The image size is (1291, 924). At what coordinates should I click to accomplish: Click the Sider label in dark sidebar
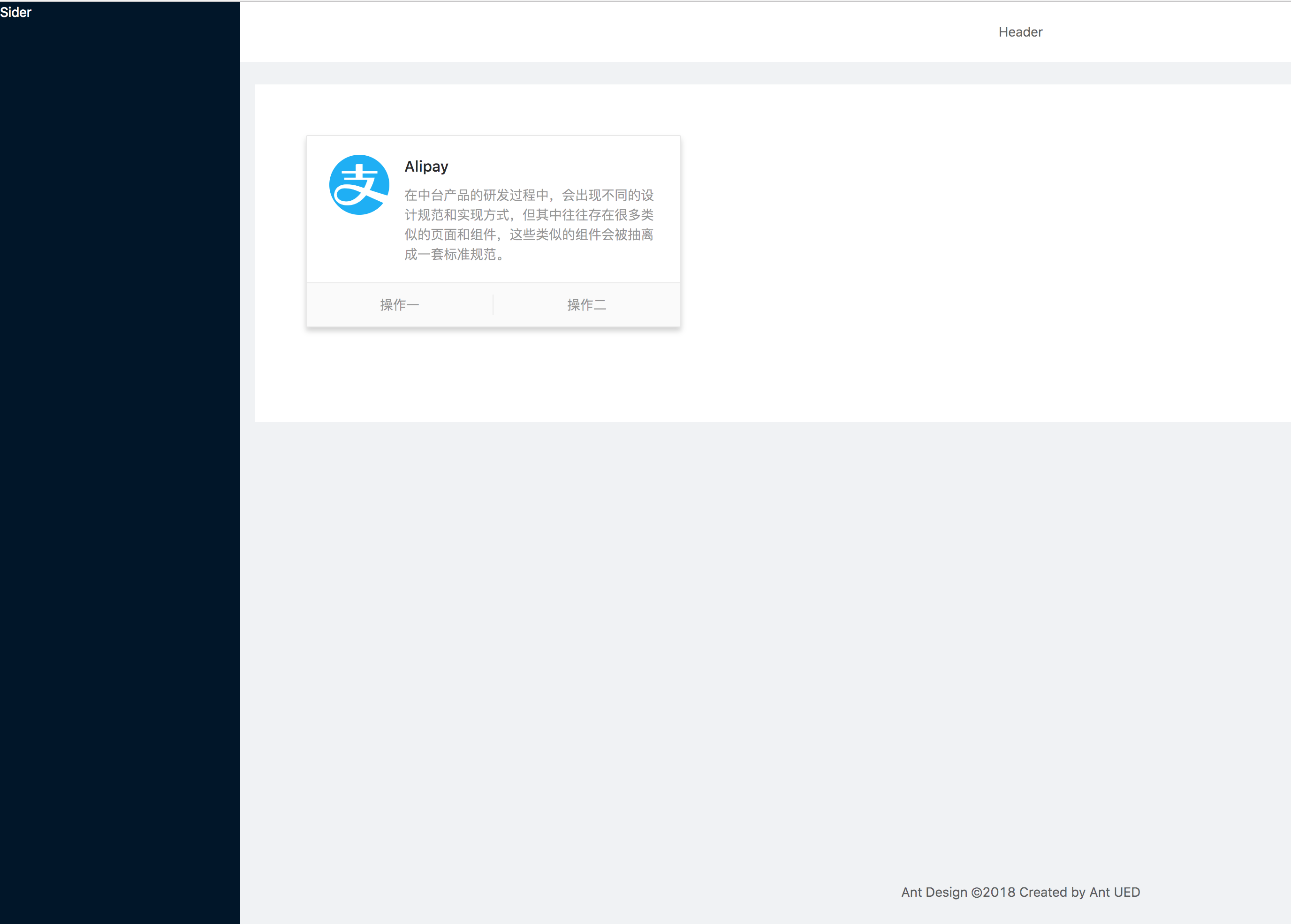point(16,13)
